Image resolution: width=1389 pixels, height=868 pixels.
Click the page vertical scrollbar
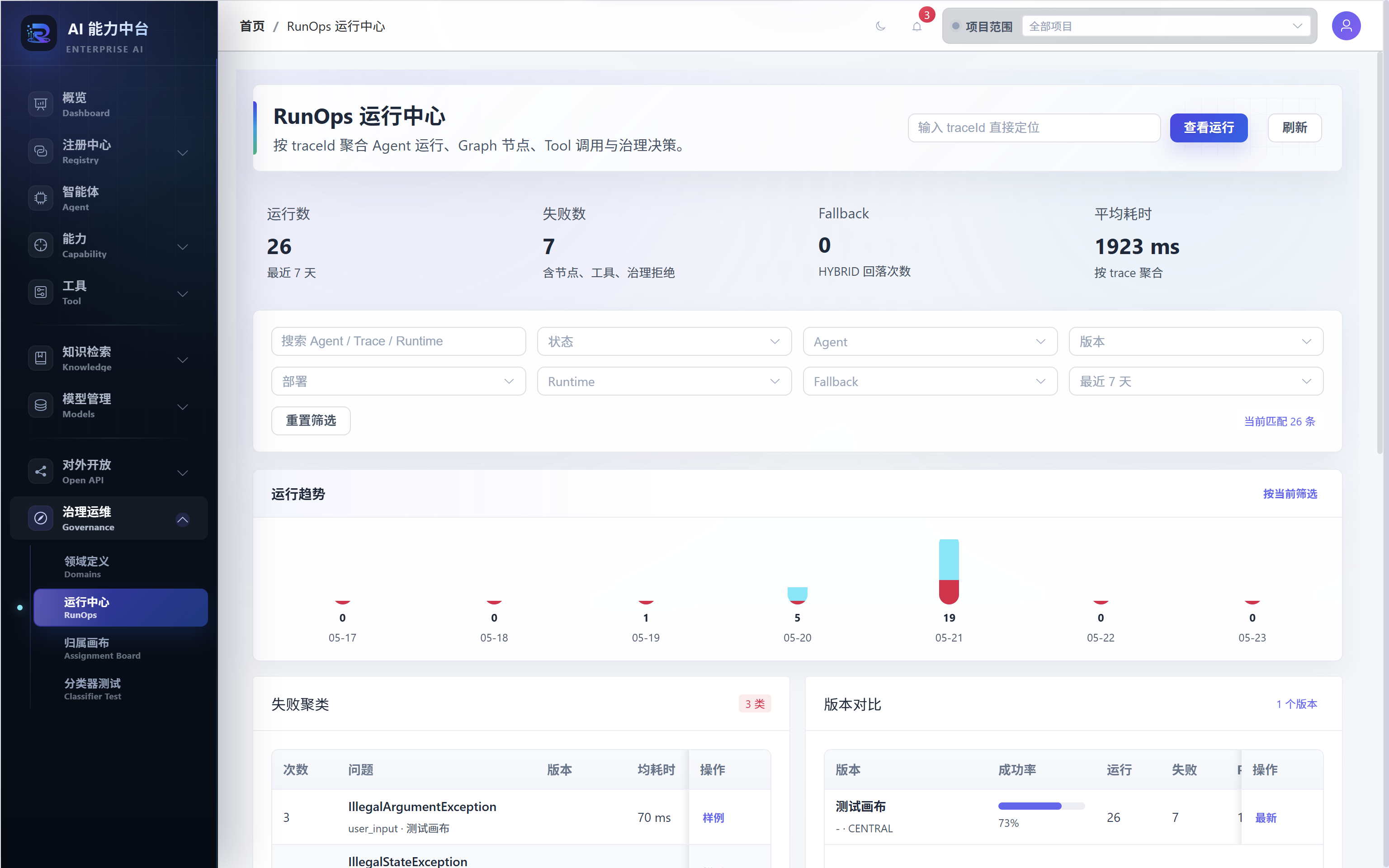pos(1380,253)
